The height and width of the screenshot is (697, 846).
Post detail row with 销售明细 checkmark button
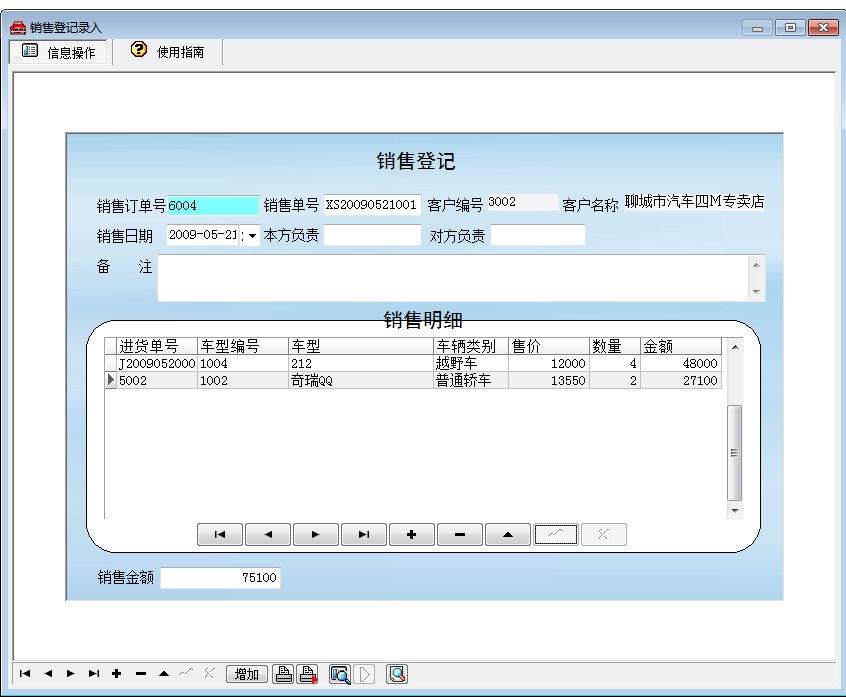click(x=556, y=535)
